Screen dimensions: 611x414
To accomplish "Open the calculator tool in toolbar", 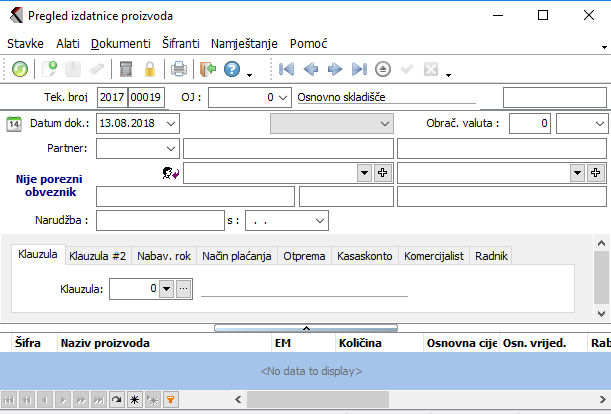I will [126, 69].
